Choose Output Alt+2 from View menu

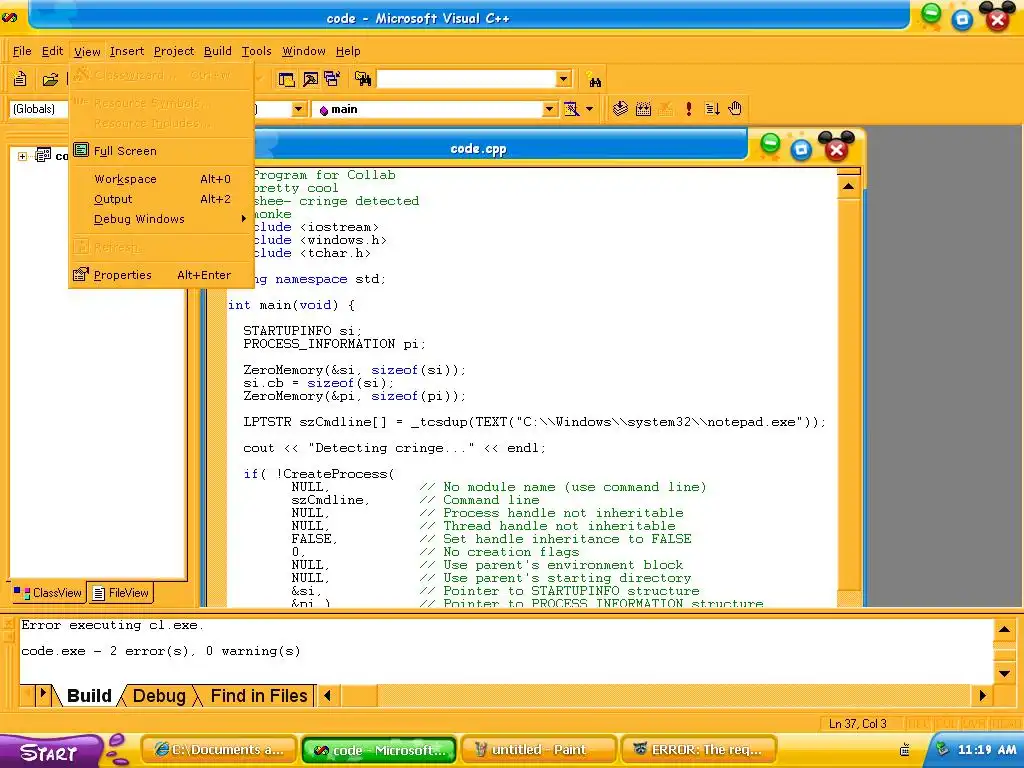pyautogui.click(x=161, y=199)
